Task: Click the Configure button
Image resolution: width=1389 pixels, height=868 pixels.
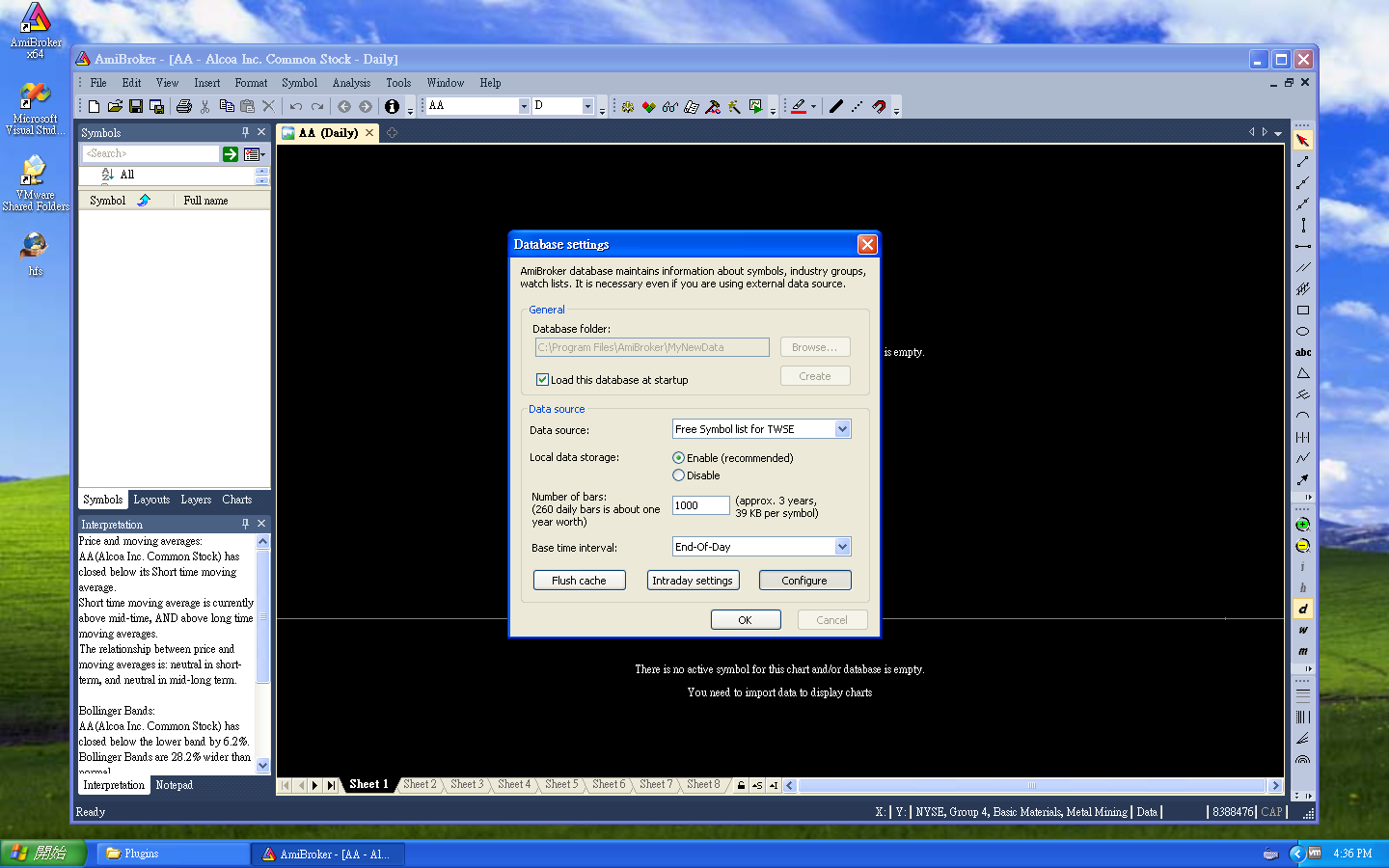Action: point(804,581)
